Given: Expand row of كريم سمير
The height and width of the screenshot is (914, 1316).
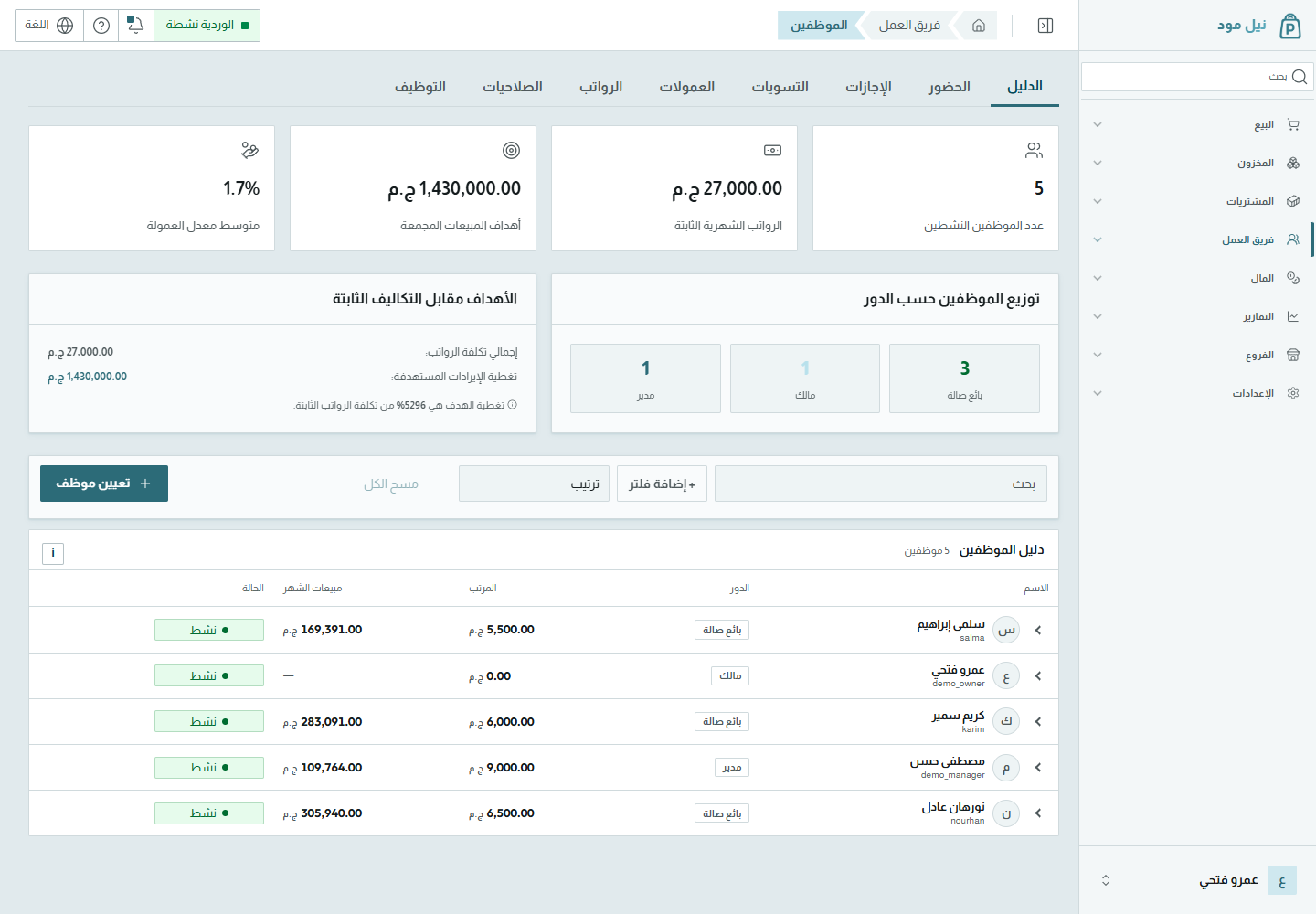Looking at the screenshot, I should click(1038, 721).
